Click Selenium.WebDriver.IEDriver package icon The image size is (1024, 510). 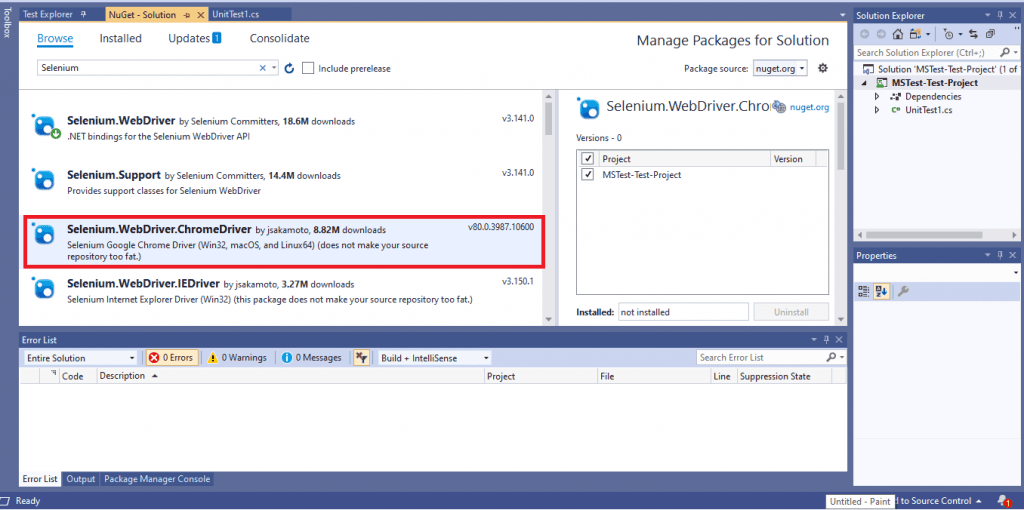point(44,288)
